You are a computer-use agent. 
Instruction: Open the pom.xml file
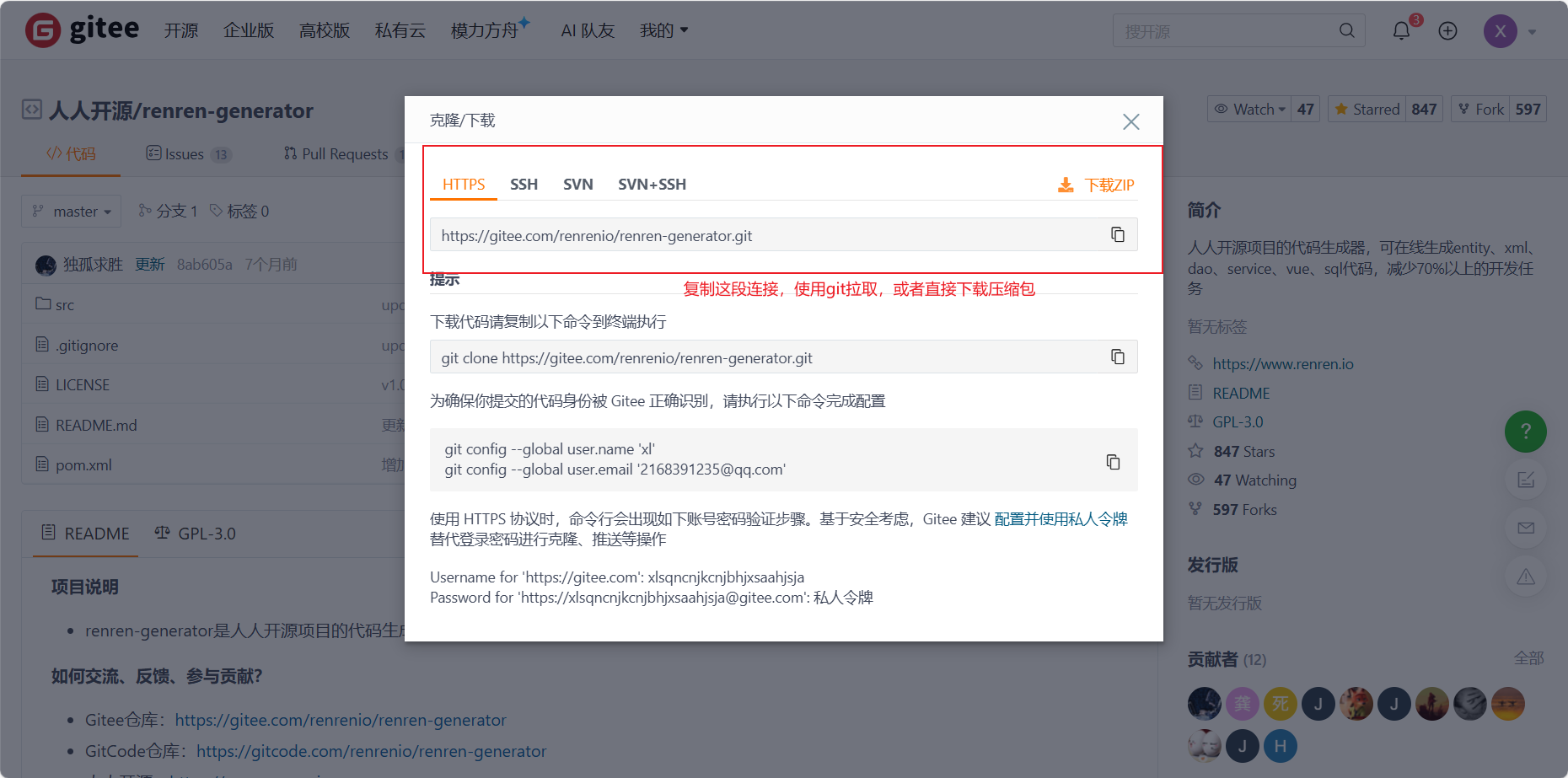(83, 465)
